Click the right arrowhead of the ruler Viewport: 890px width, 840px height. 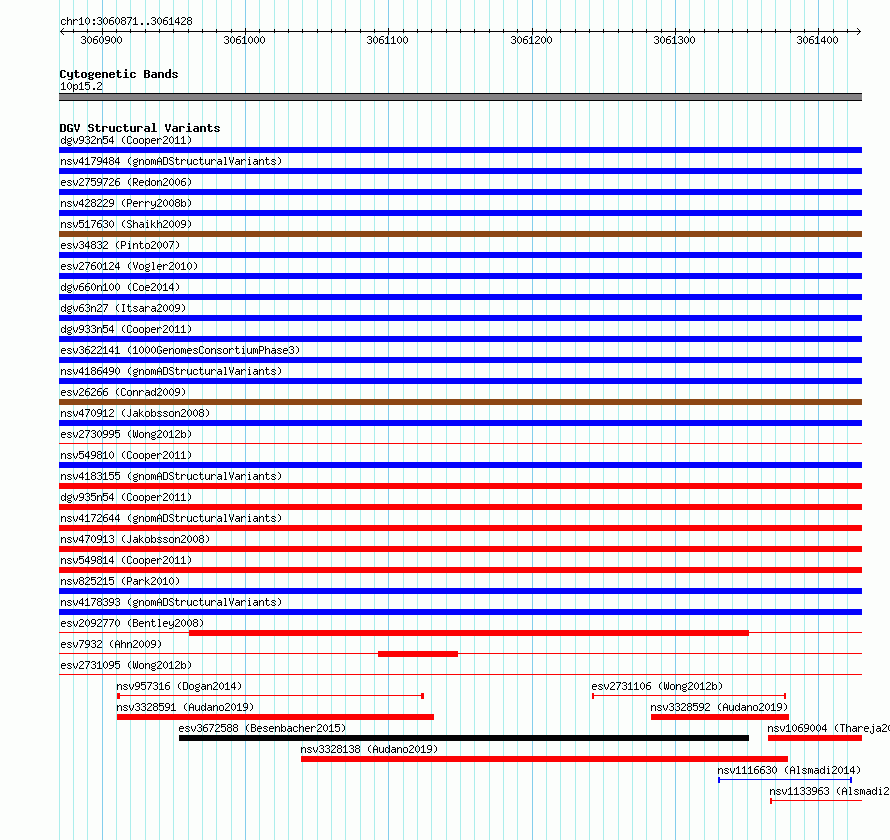click(858, 32)
